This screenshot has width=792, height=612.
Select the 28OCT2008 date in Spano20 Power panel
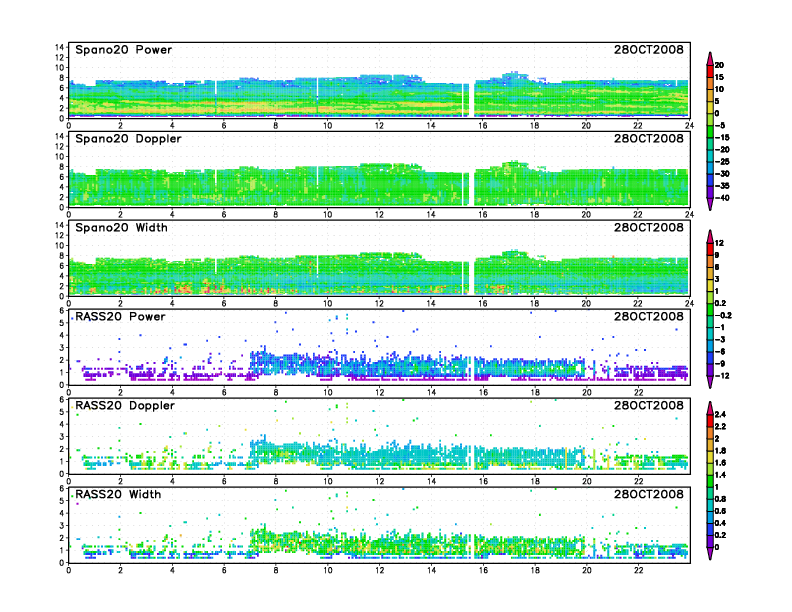[x=649, y=50]
